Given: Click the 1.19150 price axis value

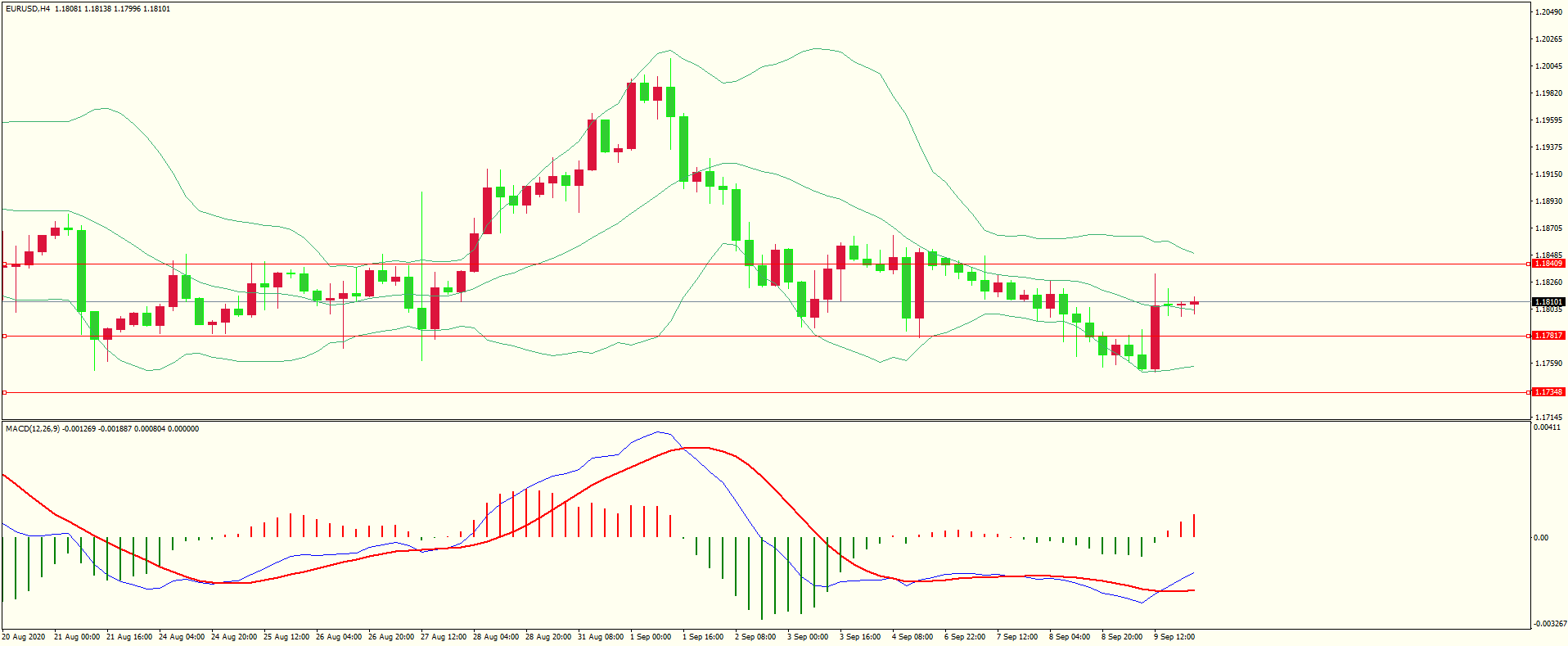Looking at the screenshot, I should 1549,174.
